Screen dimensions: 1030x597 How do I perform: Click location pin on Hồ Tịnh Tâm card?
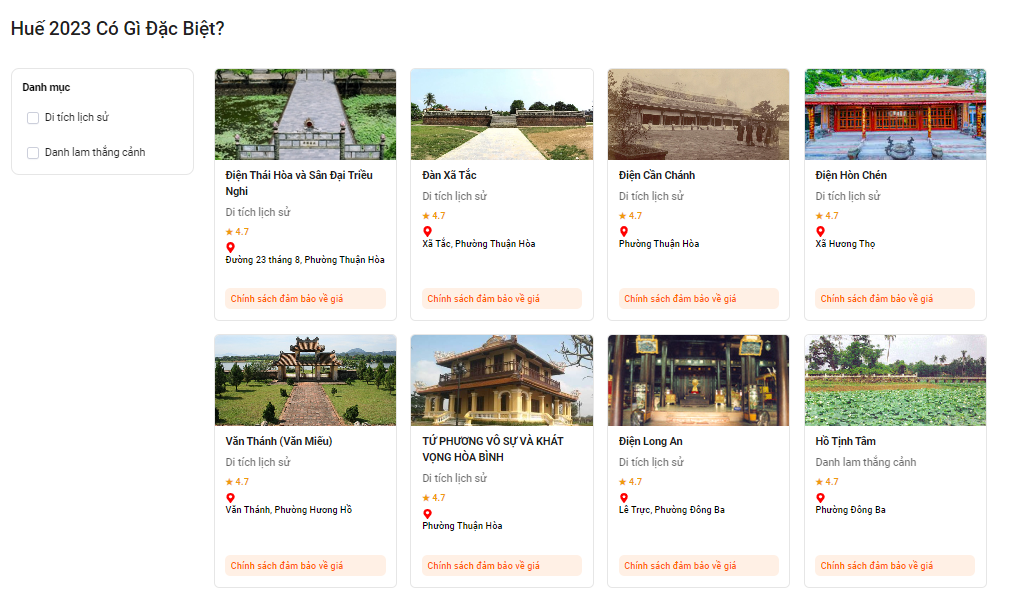820,498
